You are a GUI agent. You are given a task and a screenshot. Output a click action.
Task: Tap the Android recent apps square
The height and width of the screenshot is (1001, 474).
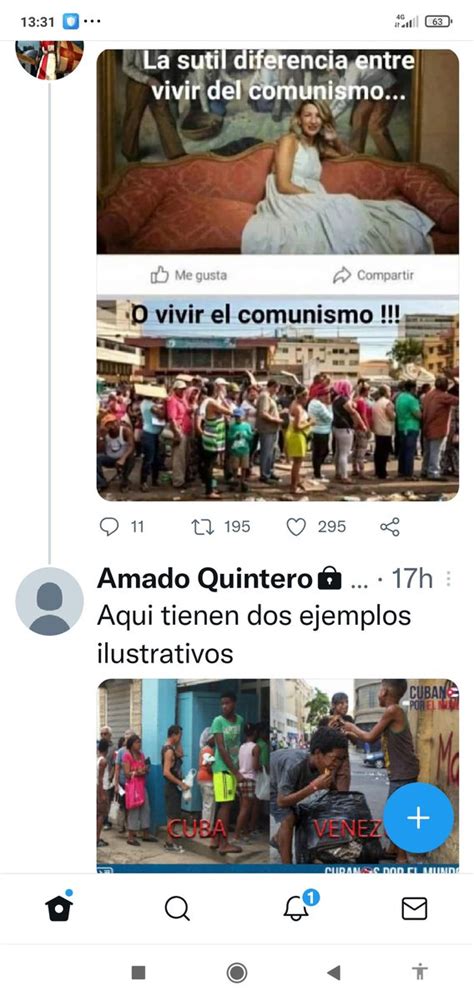[x=138, y=972]
